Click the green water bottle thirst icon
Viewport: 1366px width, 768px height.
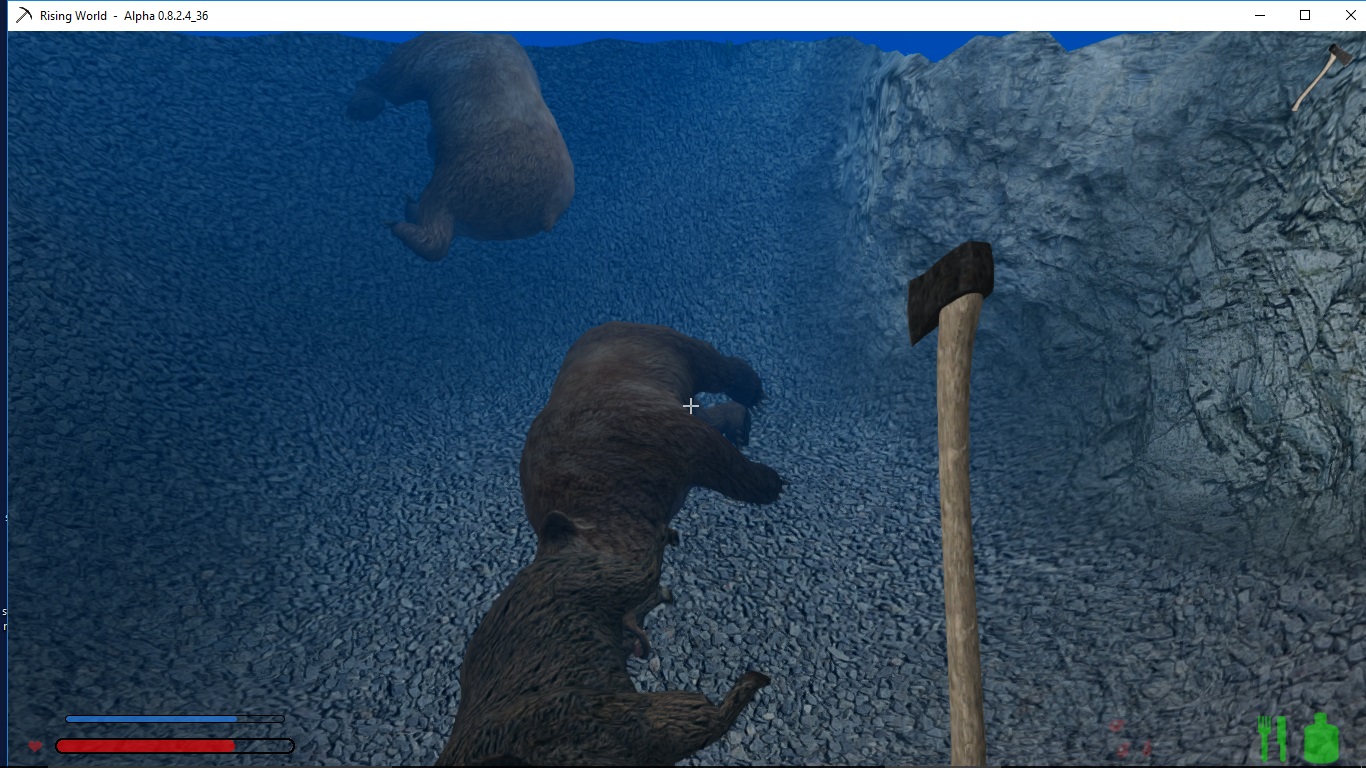point(1321,739)
